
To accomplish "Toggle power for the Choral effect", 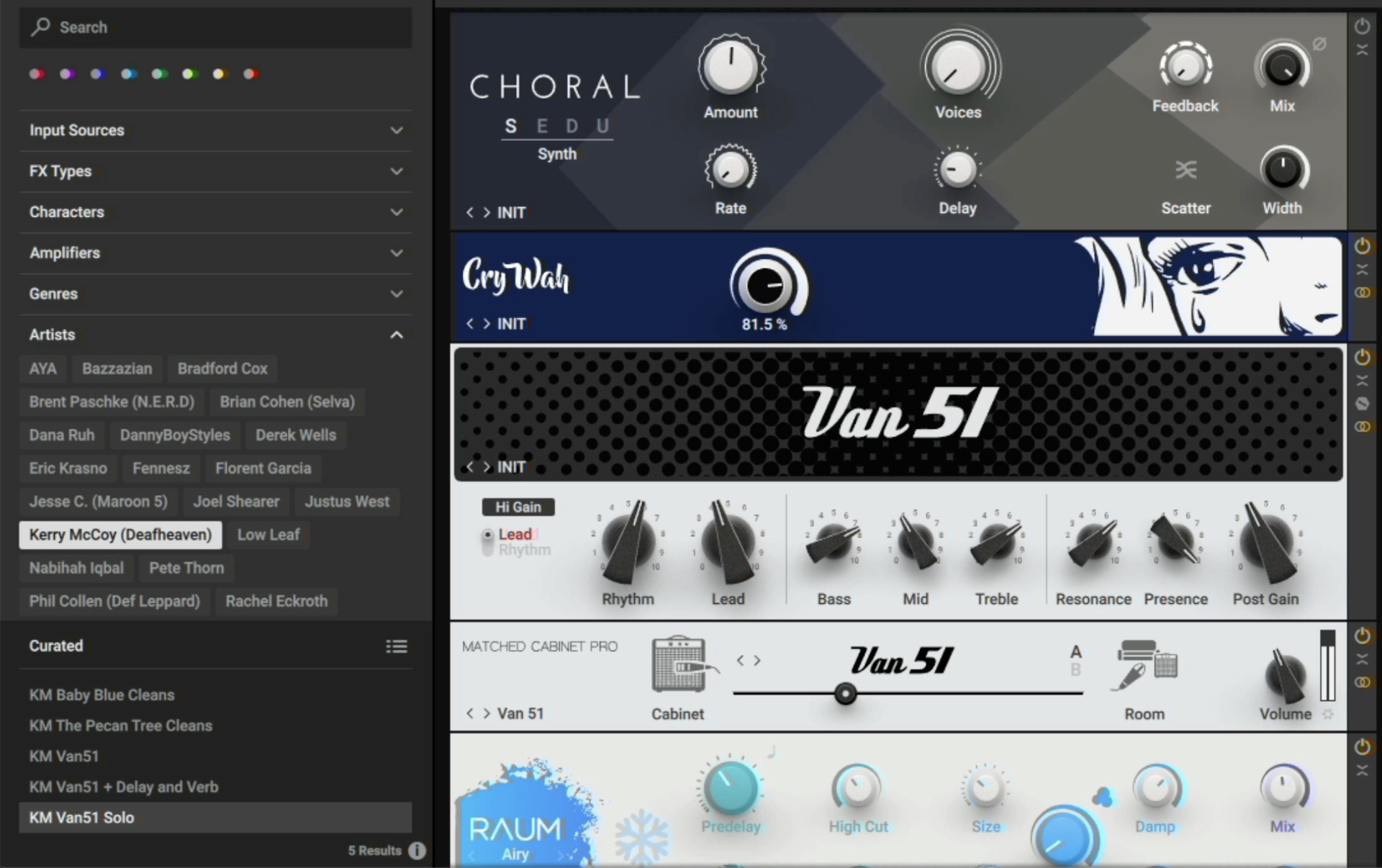I will pyautogui.click(x=1362, y=27).
